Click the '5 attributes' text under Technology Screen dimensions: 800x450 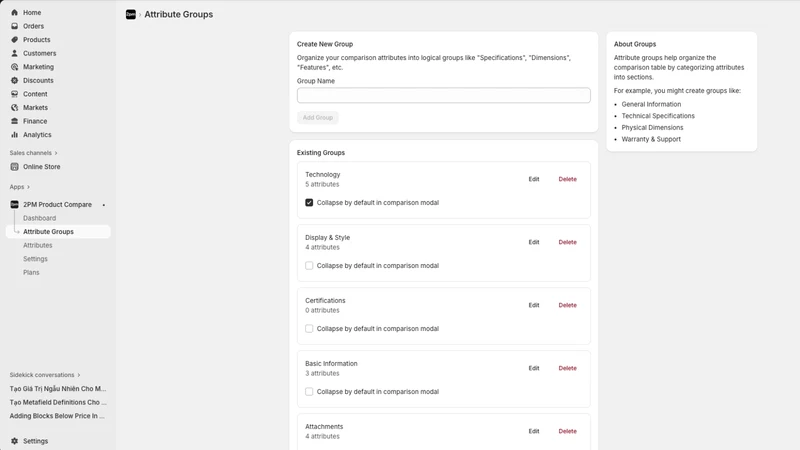coord(322,184)
